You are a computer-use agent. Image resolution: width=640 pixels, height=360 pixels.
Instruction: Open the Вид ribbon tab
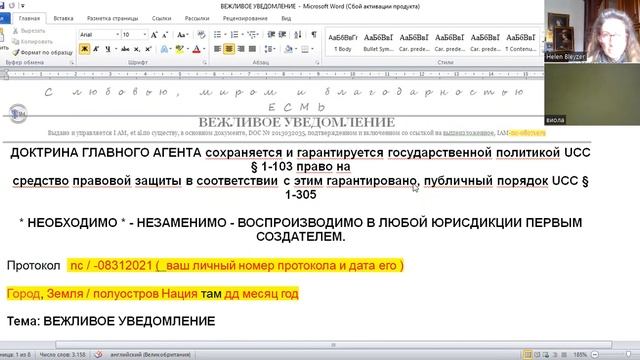pos(286,18)
